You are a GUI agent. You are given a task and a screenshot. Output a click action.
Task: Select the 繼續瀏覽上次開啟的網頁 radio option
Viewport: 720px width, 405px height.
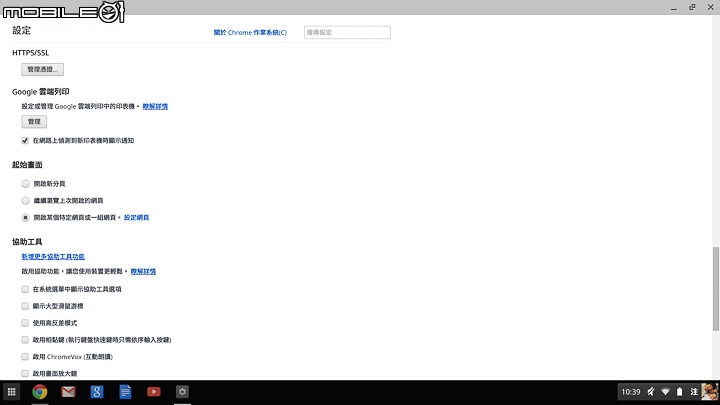(25, 201)
